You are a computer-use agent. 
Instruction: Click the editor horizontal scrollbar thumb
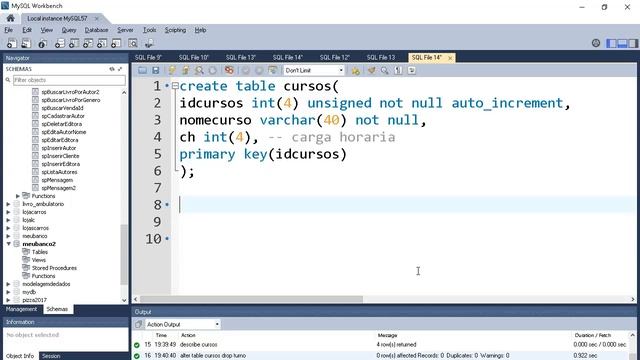pos(251,300)
